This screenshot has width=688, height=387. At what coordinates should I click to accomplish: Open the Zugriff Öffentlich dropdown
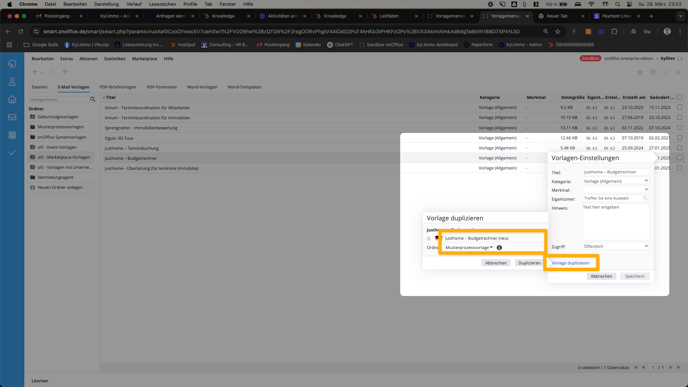(x=616, y=247)
